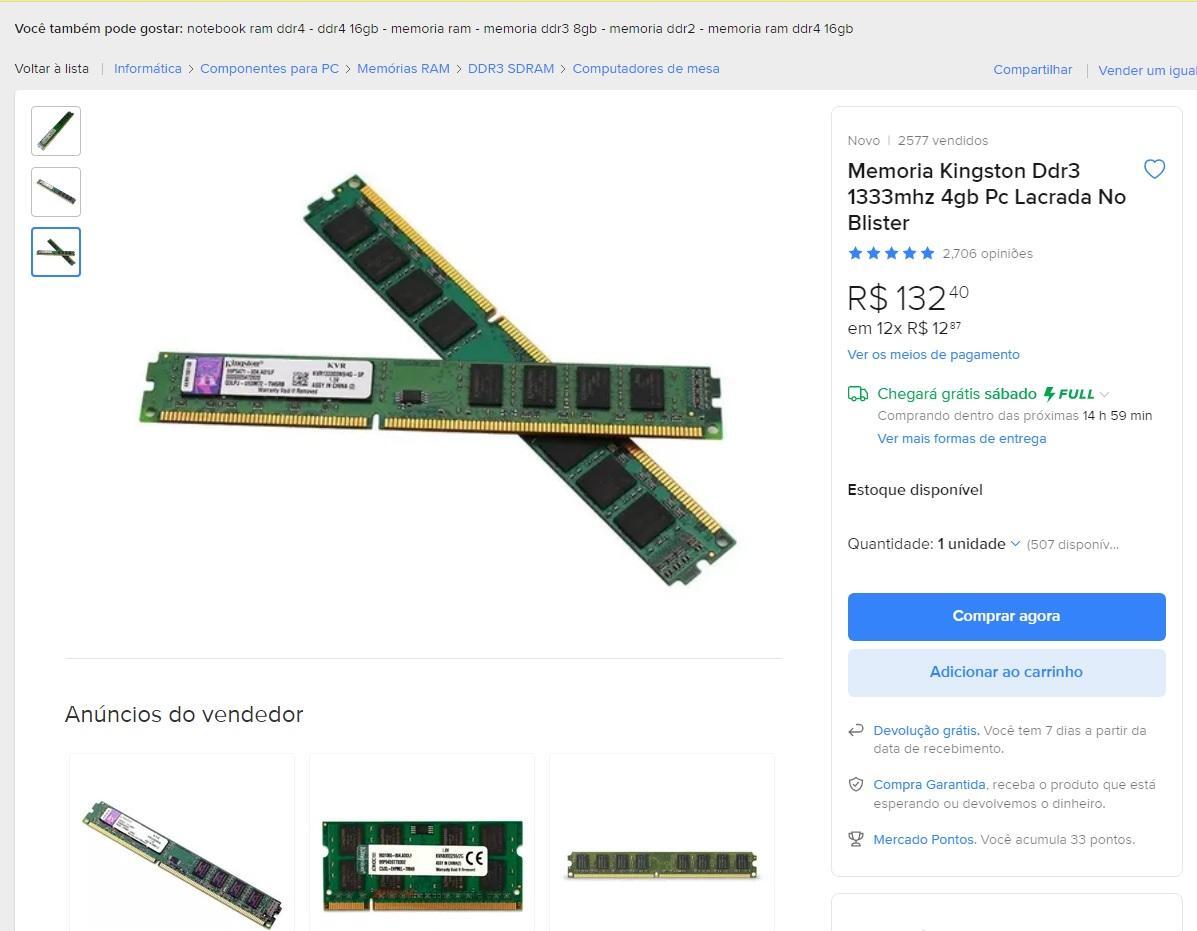Expand the Chegará grátis sábado chevron

pos(1105,395)
